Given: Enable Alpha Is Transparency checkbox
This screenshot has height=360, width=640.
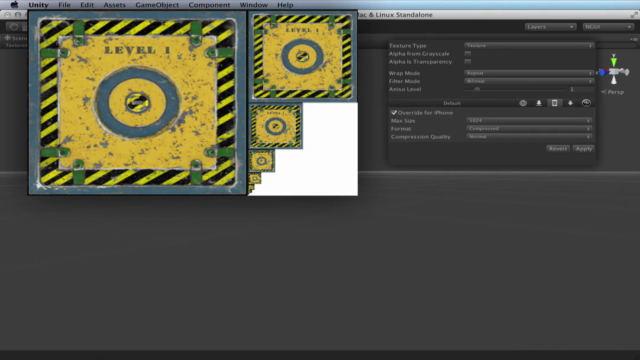Looking at the screenshot, I should click(468, 62).
